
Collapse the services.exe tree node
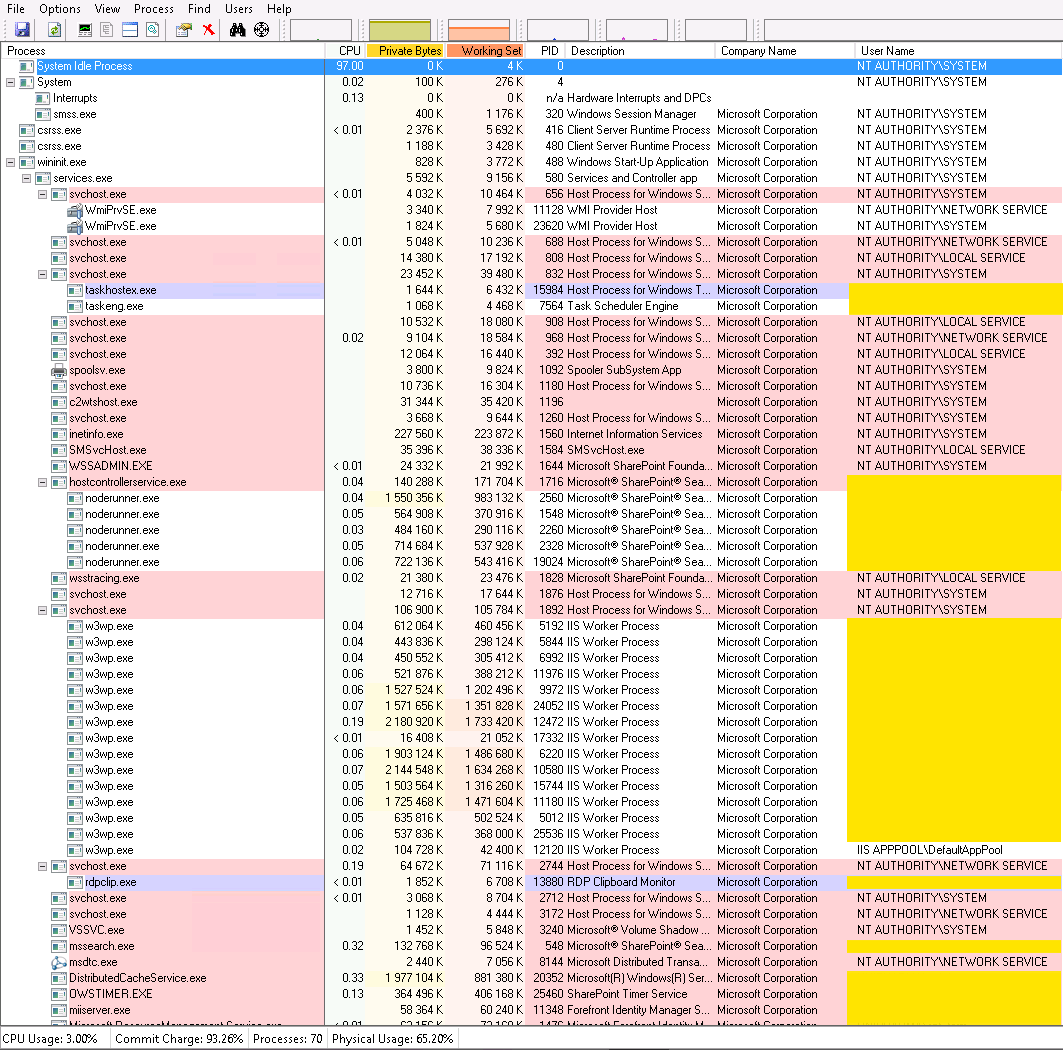click(26, 178)
